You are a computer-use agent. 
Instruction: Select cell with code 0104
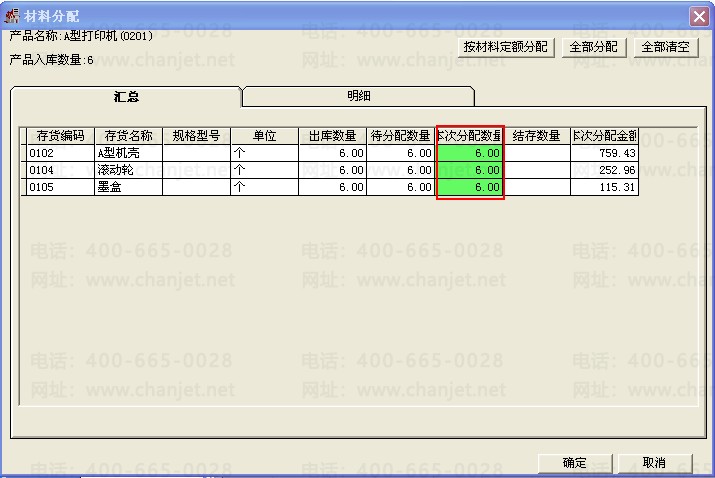[x=61, y=170]
